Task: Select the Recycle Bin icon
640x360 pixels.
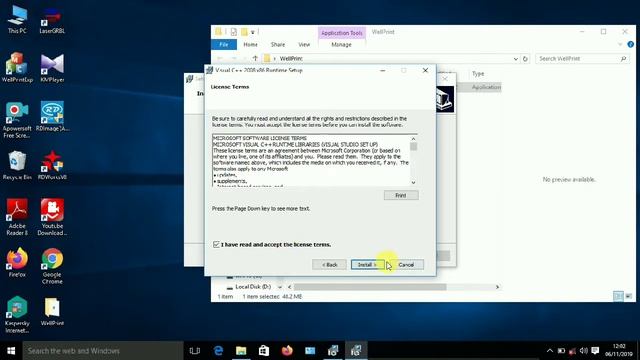Action: pos(17,165)
